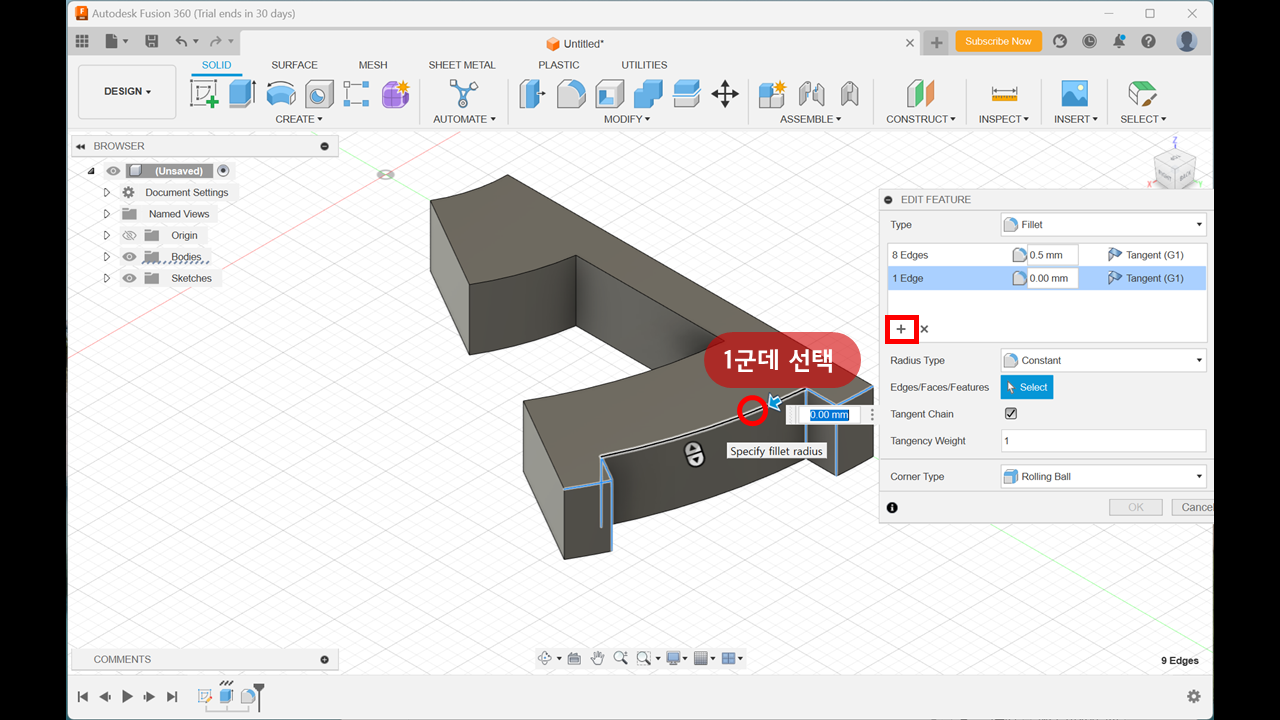Open the Radius Type Constant dropdown
The height and width of the screenshot is (720, 1280).
[x=1103, y=360]
